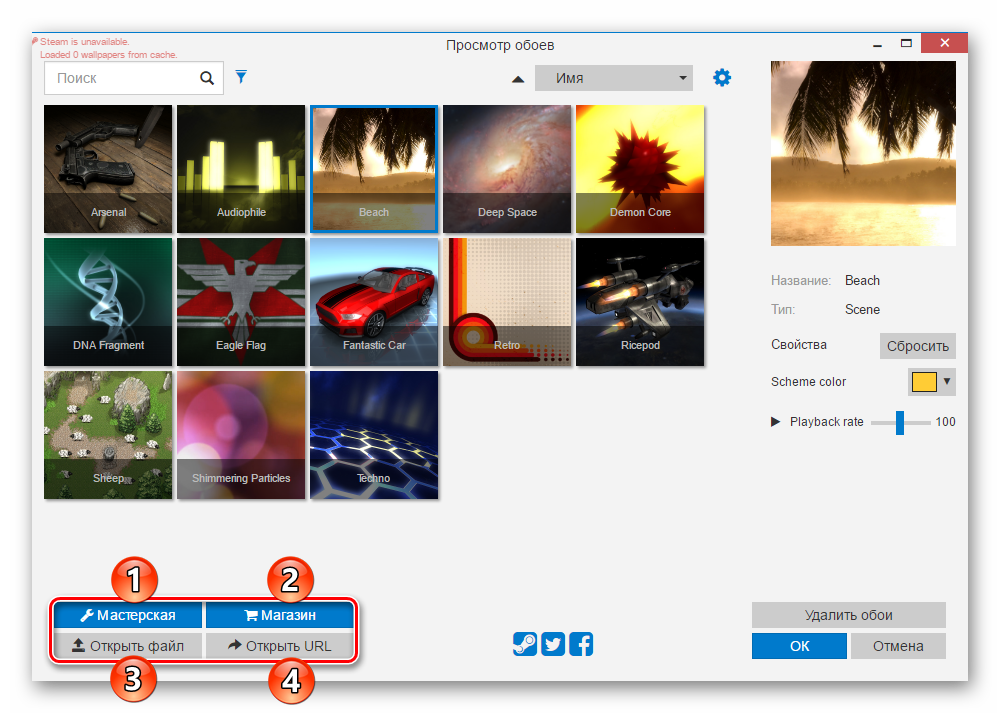The image size is (1000, 713).
Task: Select the DNA Fragment wallpaper
Action: click(108, 302)
